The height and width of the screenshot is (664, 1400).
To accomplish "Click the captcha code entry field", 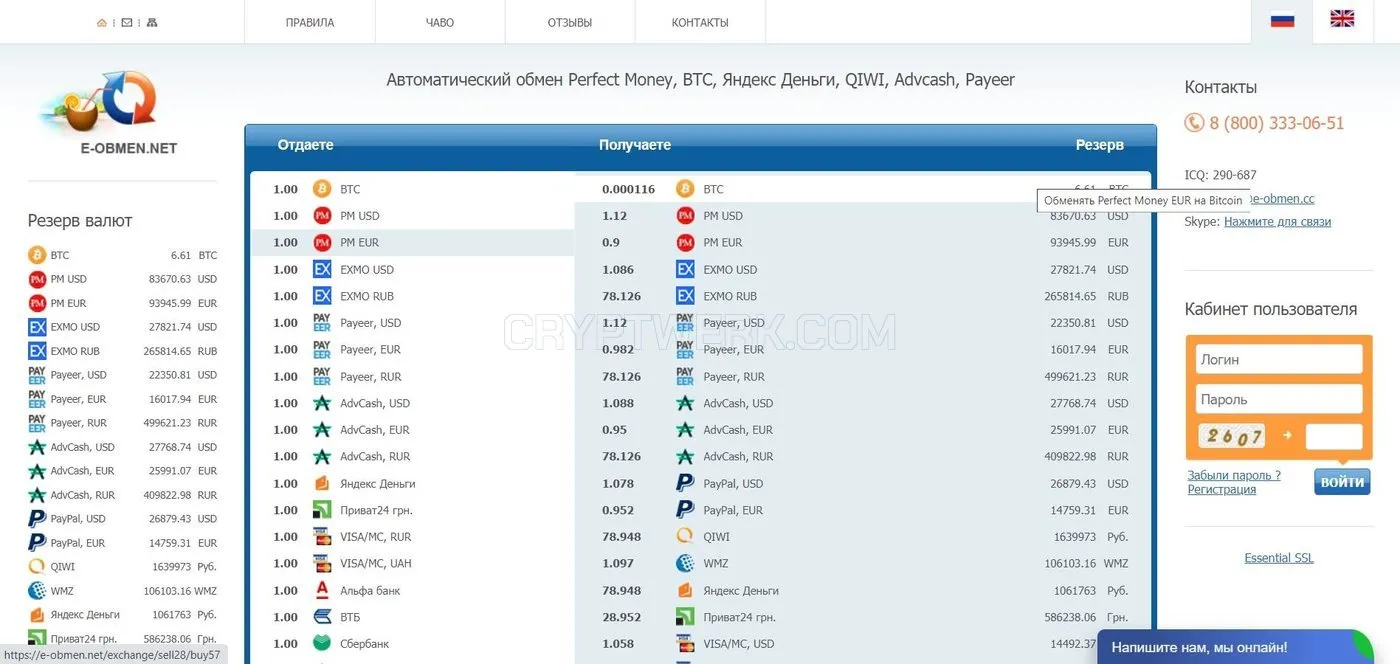I will point(1334,436).
